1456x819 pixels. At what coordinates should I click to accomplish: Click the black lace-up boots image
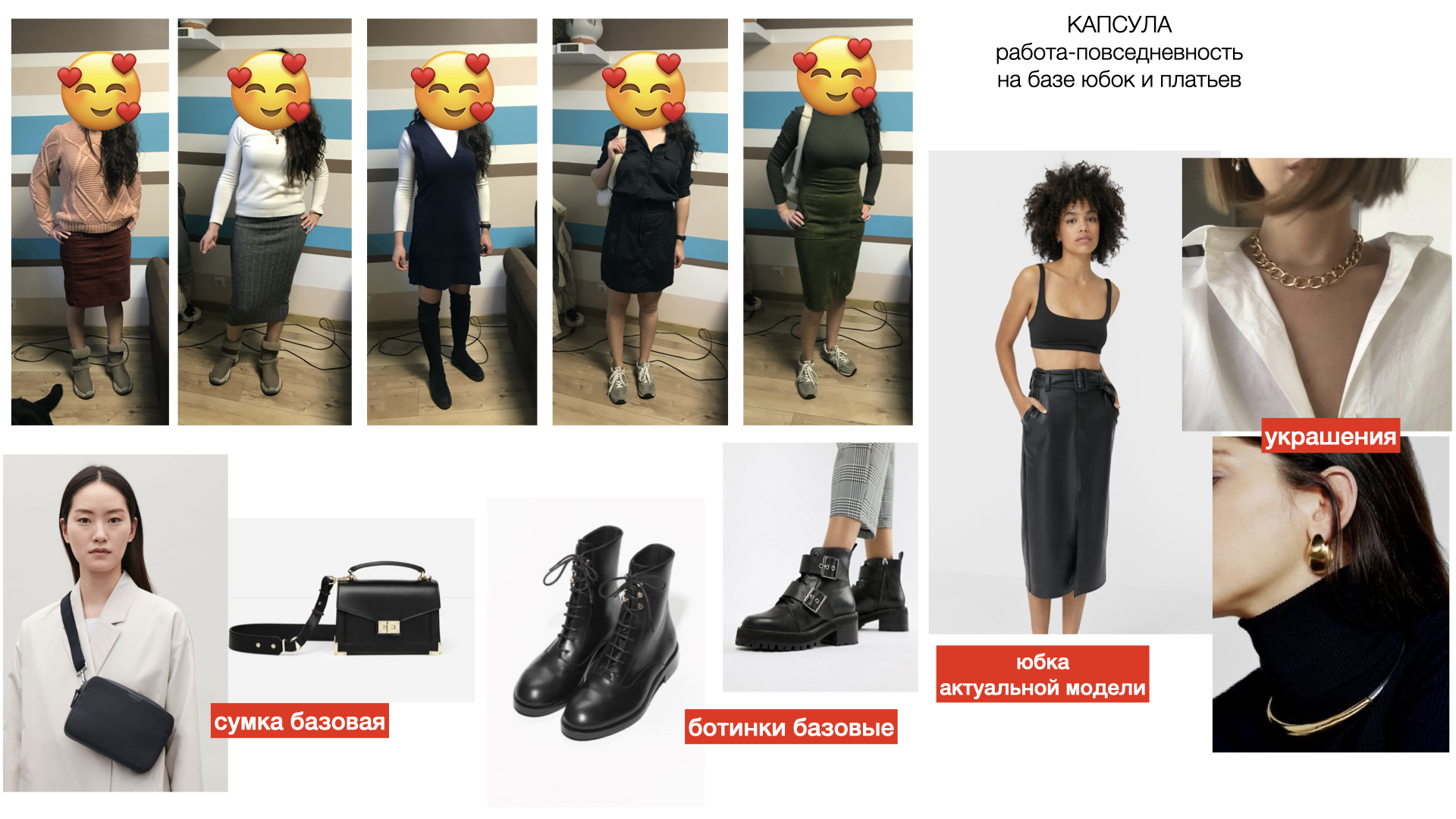[596, 652]
